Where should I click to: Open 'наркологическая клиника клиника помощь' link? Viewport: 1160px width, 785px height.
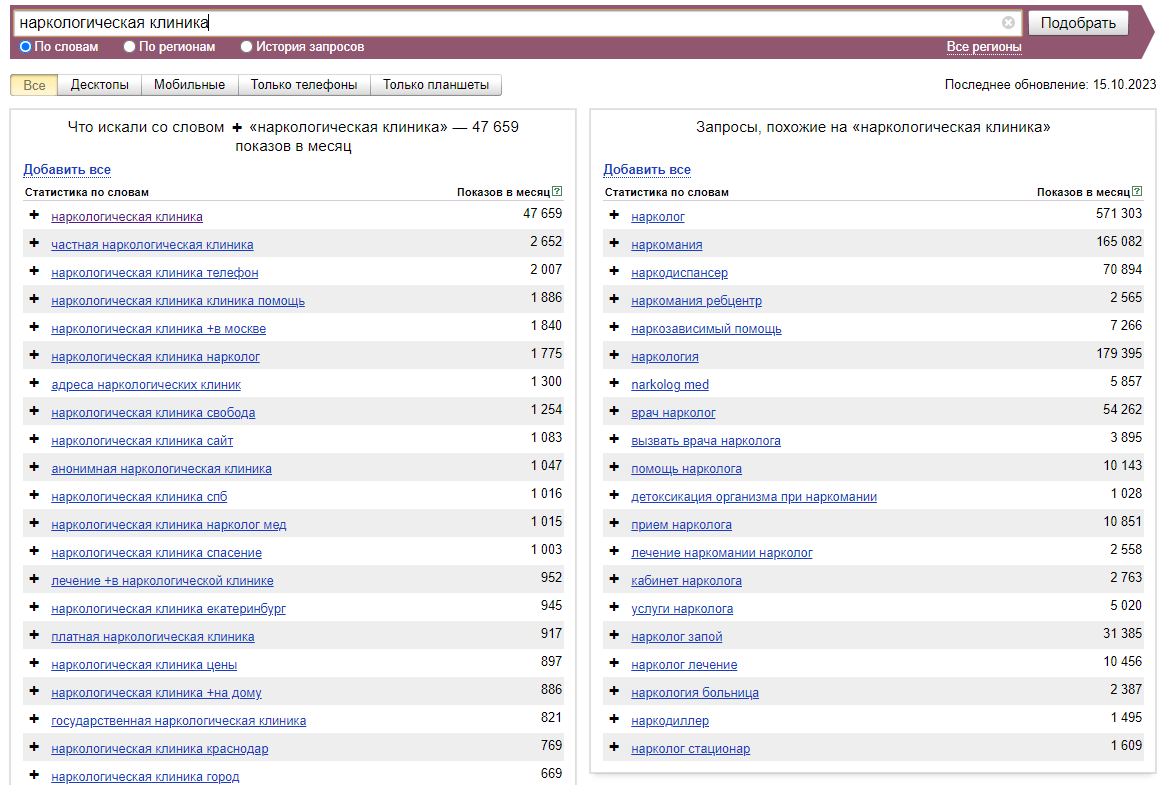point(178,301)
